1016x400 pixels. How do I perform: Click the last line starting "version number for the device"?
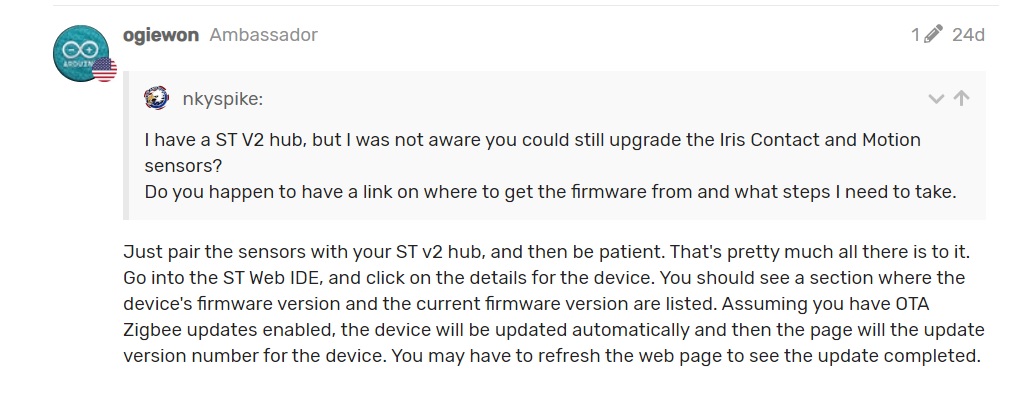[x=551, y=356]
